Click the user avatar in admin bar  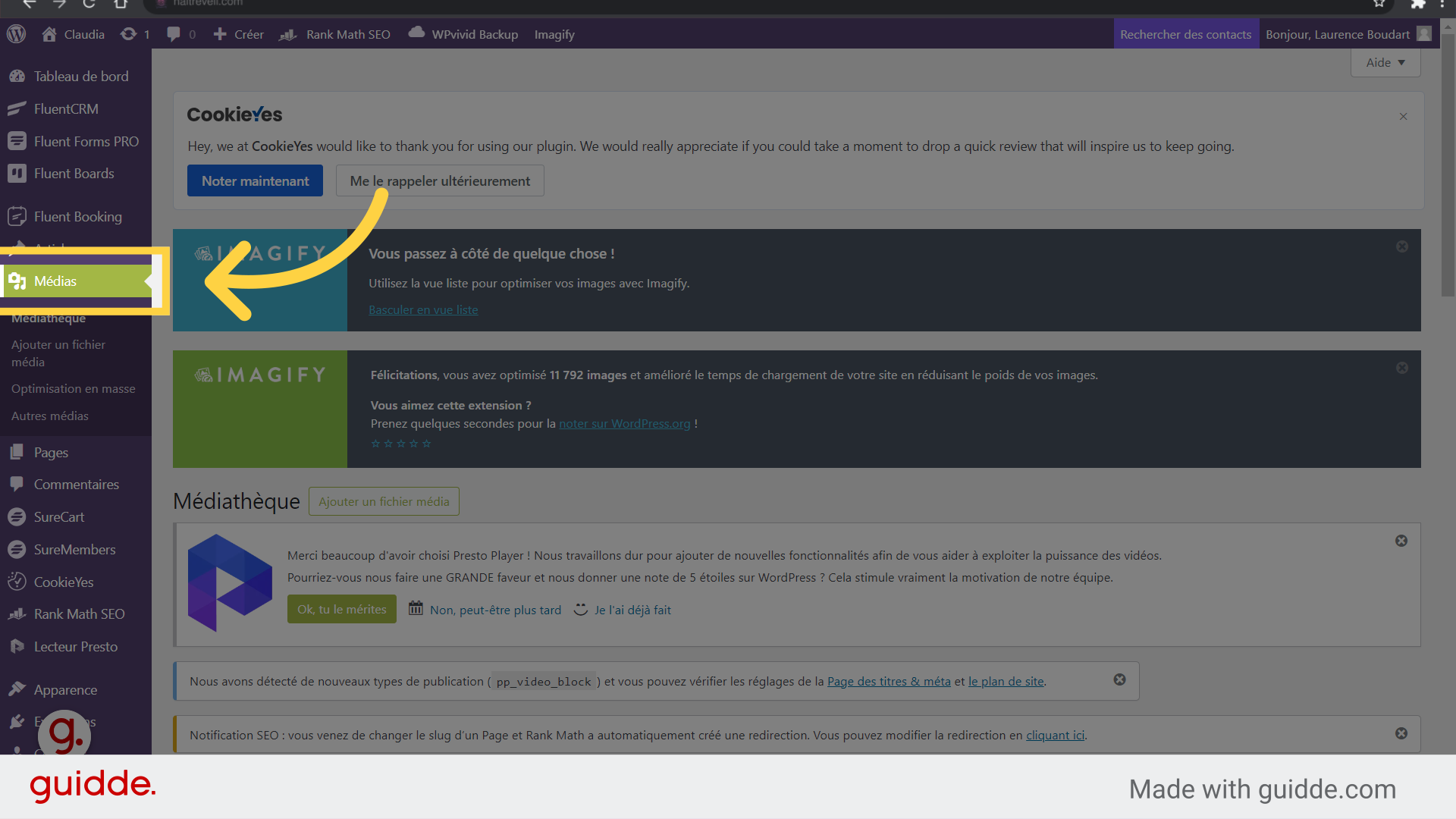pos(1424,34)
